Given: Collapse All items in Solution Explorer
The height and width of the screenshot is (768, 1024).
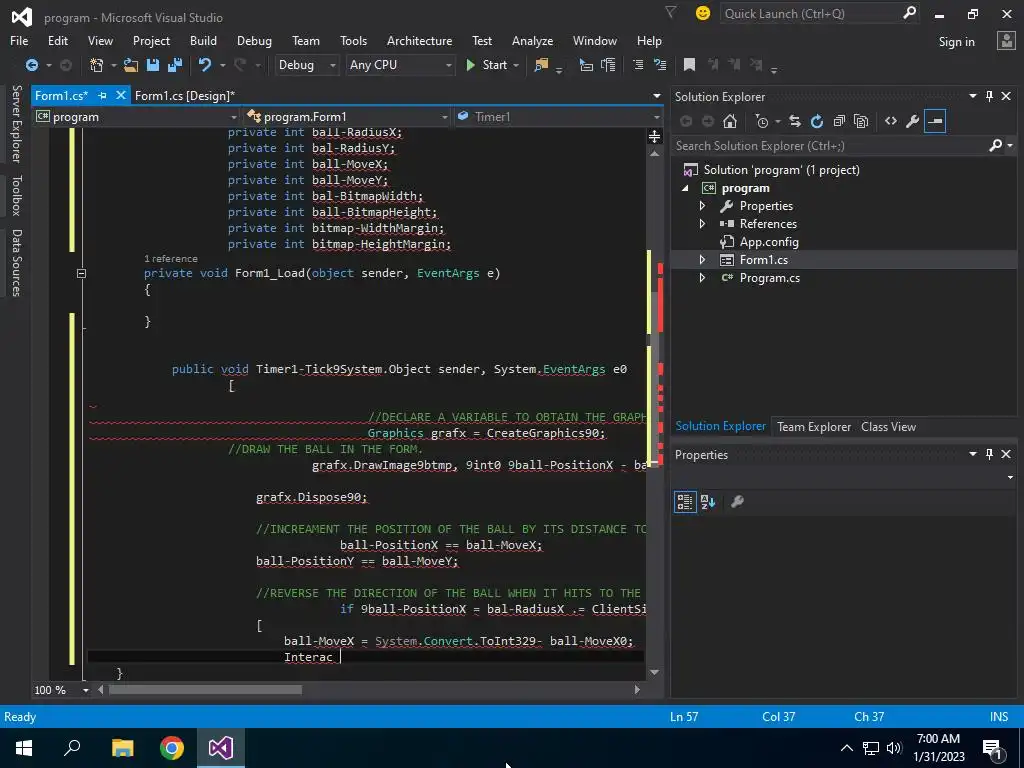Looking at the screenshot, I should coord(839,121).
